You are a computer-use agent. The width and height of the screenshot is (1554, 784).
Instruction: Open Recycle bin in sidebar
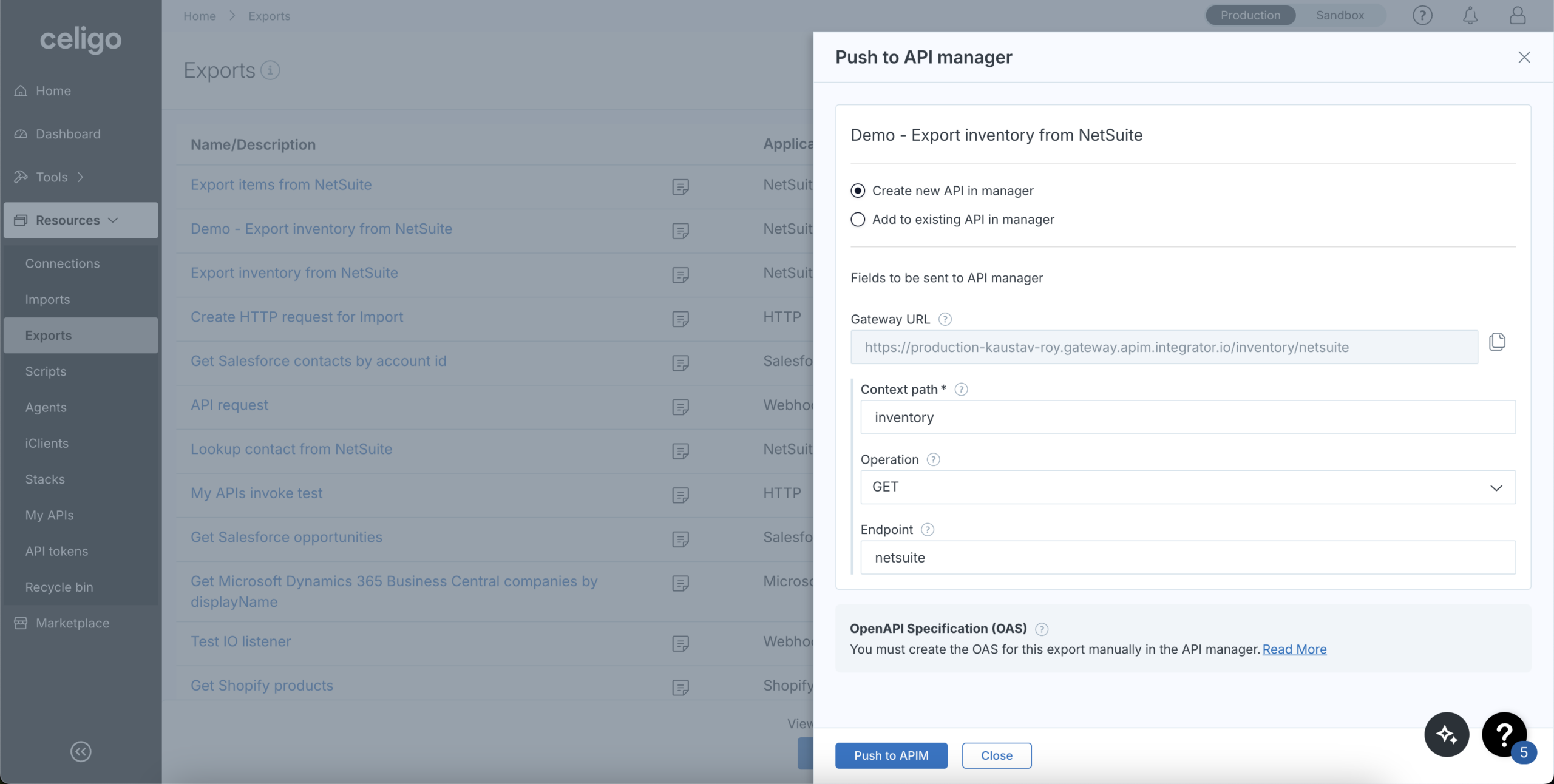[59, 587]
